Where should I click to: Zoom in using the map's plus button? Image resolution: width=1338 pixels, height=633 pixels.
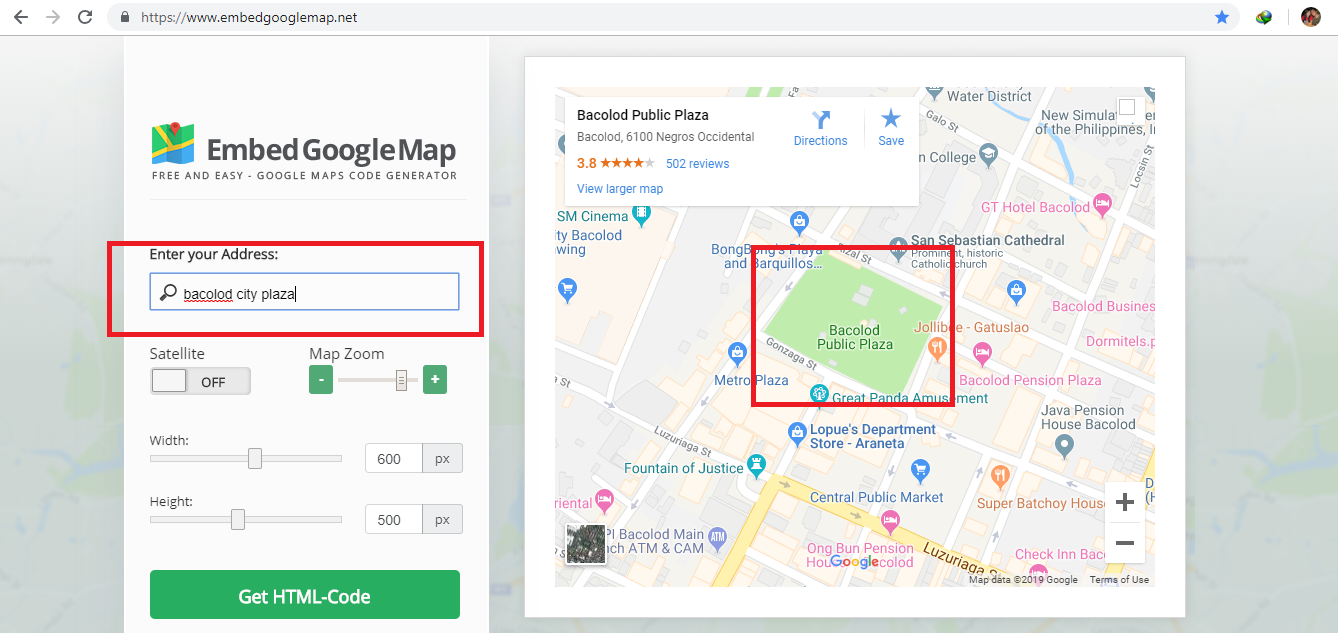click(1124, 501)
